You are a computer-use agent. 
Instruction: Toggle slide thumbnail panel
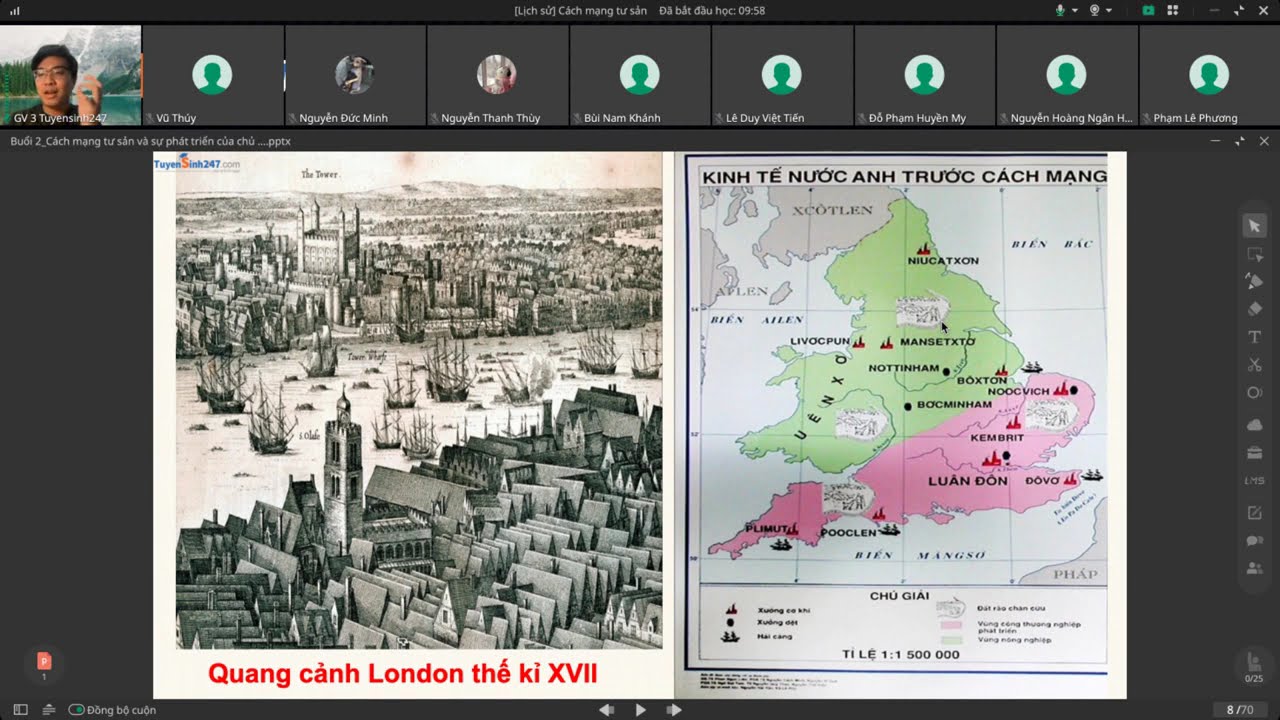20,709
